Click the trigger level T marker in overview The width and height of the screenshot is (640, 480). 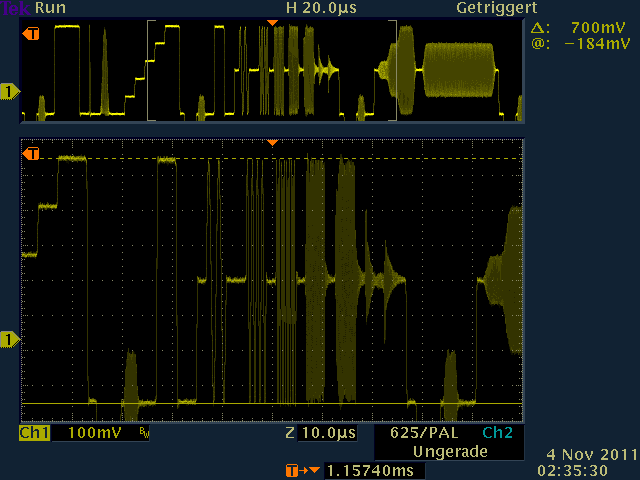click(30, 34)
